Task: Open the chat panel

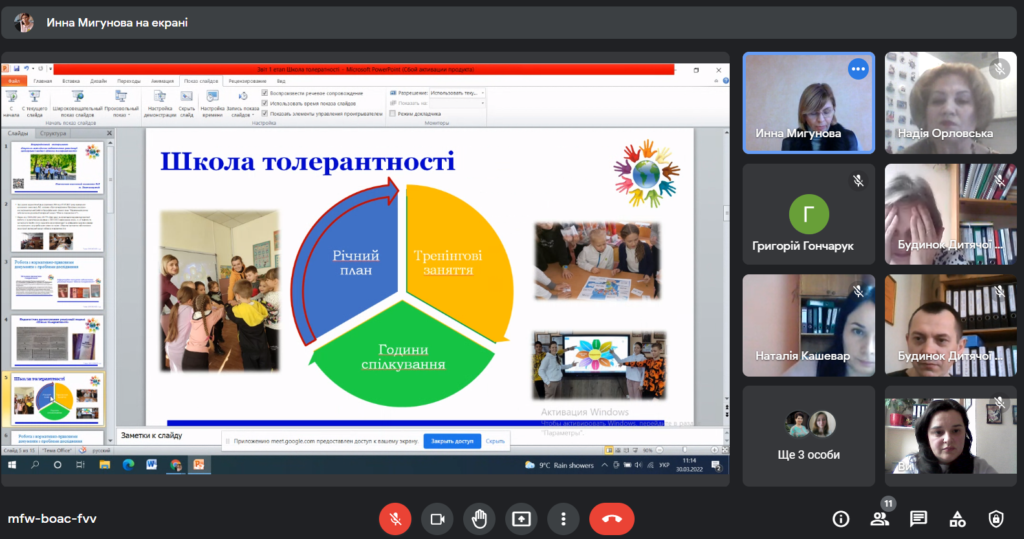Action: 918,519
